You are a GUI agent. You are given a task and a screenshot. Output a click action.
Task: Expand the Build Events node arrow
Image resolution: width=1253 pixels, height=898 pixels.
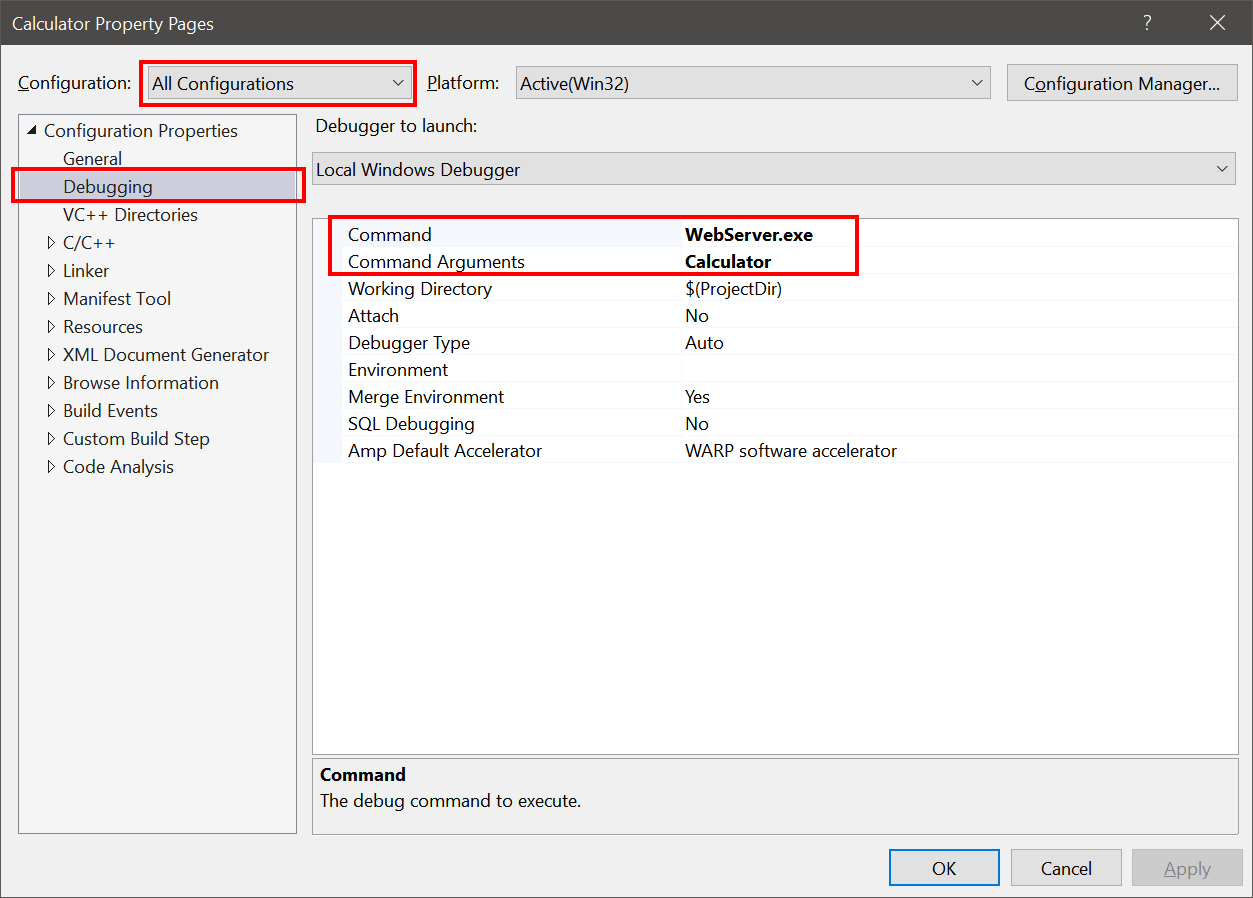[x=51, y=411]
